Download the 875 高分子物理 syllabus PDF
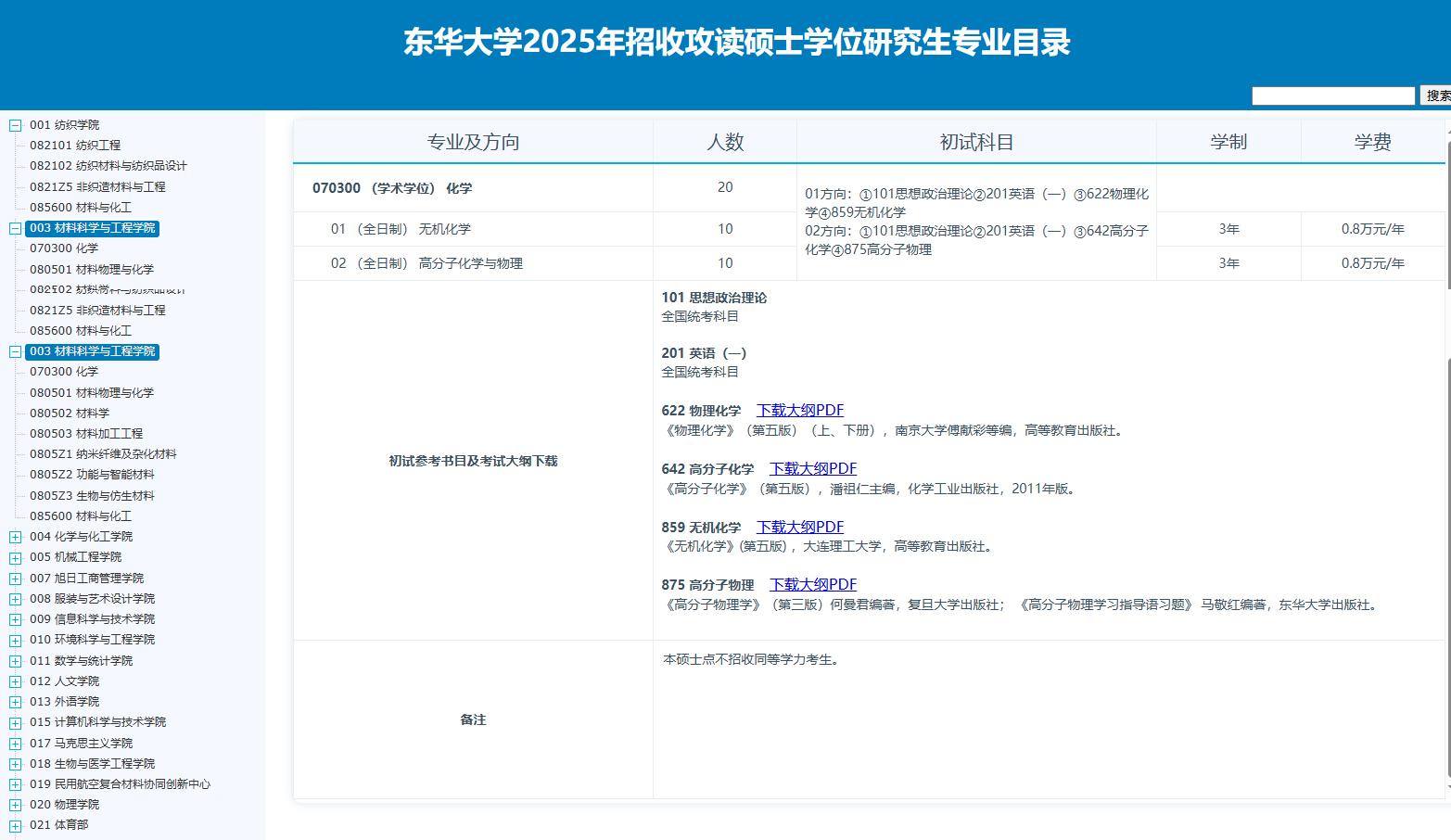Viewport: 1451px width, 840px height. (x=813, y=584)
